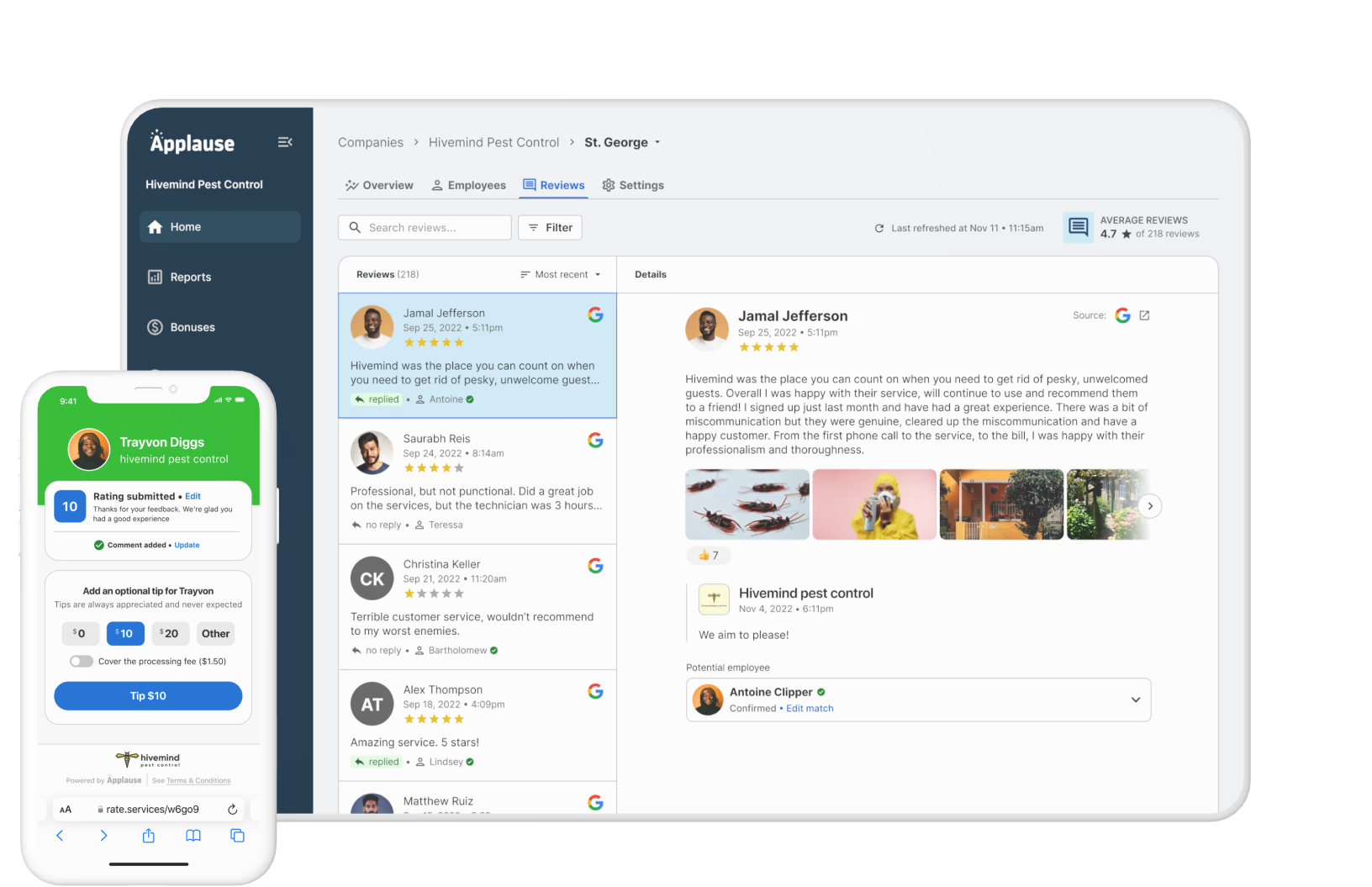This screenshot has width=1372, height=887.
Task: Select Alex Thompson's review
Action: coord(478,726)
